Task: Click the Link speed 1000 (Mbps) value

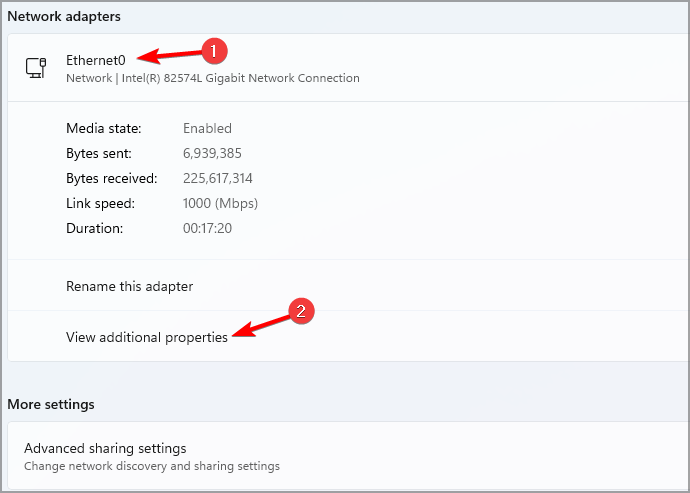Action: point(220,203)
